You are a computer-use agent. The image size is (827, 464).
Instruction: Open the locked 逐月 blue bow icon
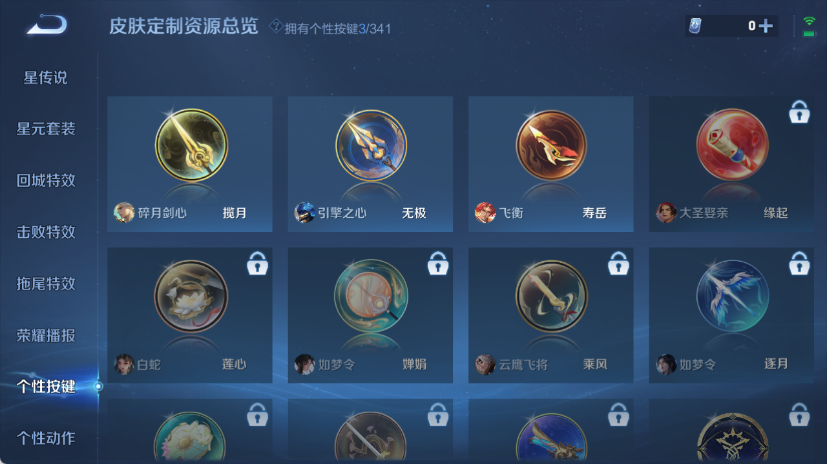pos(732,296)
